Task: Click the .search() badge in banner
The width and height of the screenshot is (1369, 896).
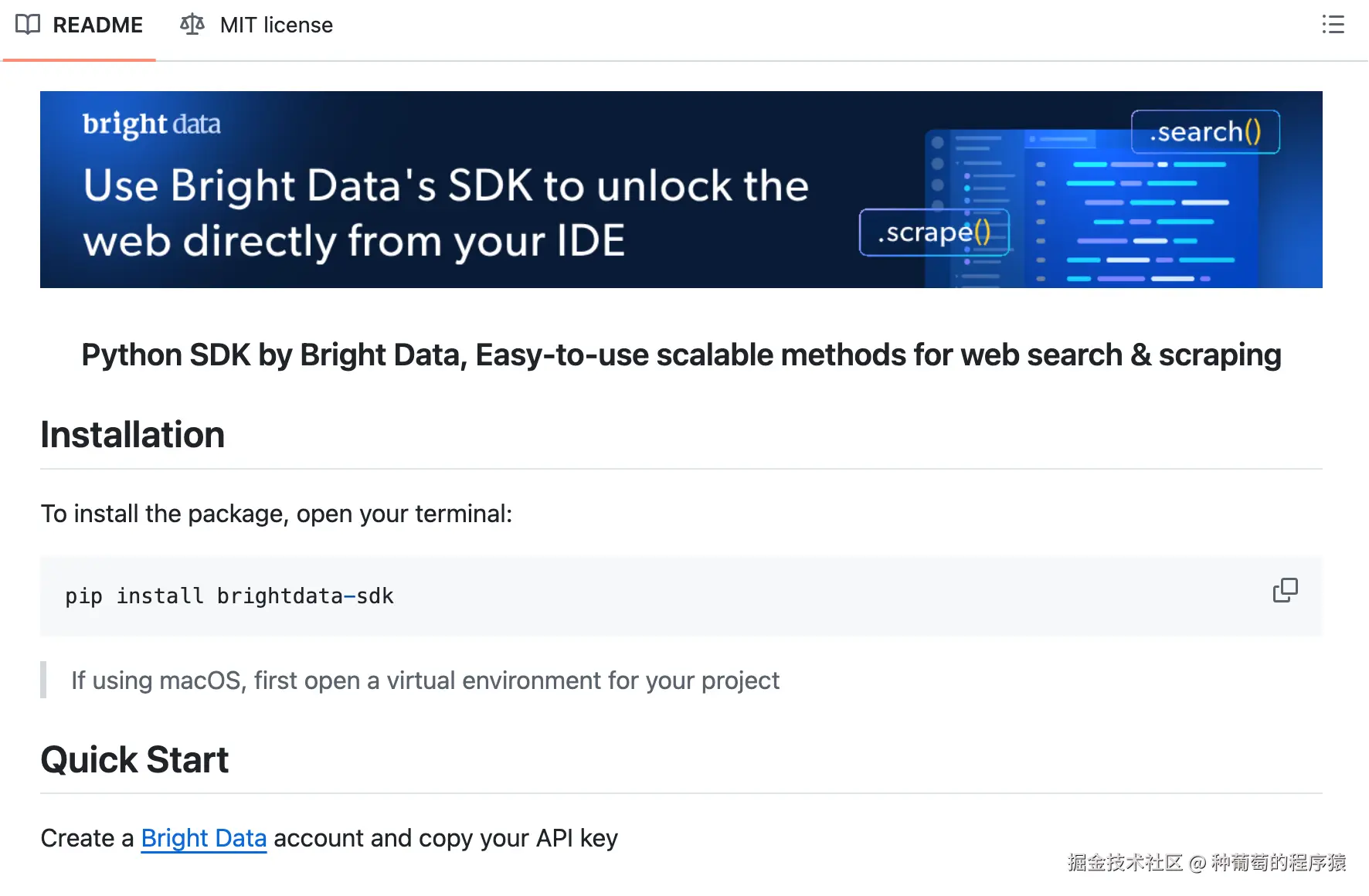Action: click(1205, 132)
